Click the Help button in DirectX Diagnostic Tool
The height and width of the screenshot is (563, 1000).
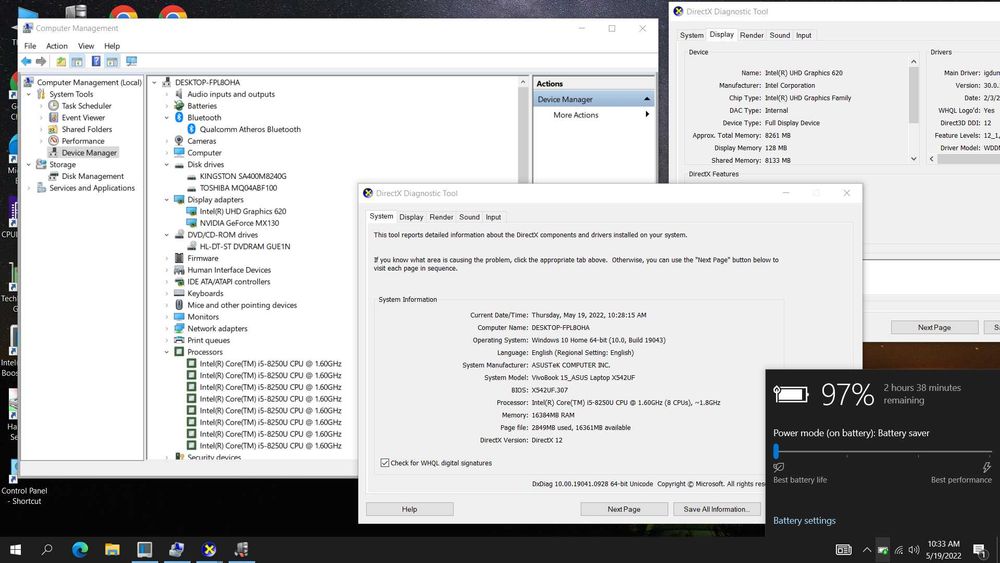(409, 509)
